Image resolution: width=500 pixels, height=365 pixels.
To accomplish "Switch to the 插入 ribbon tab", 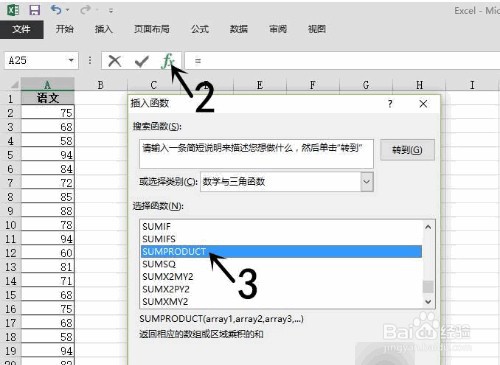I will (103, 29).
